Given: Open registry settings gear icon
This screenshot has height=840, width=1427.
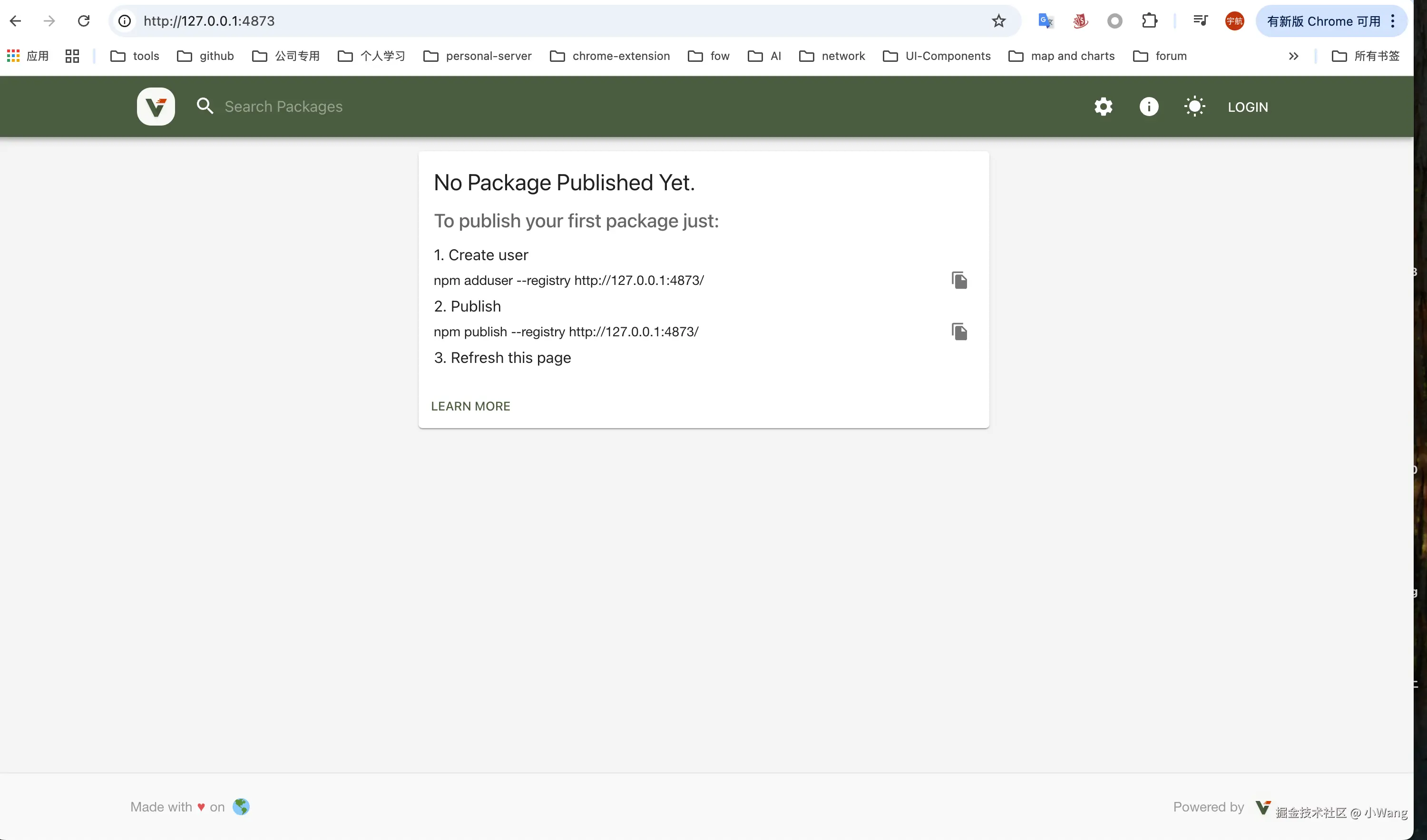Looking at the screenshot, I should tap(1103, 107).
